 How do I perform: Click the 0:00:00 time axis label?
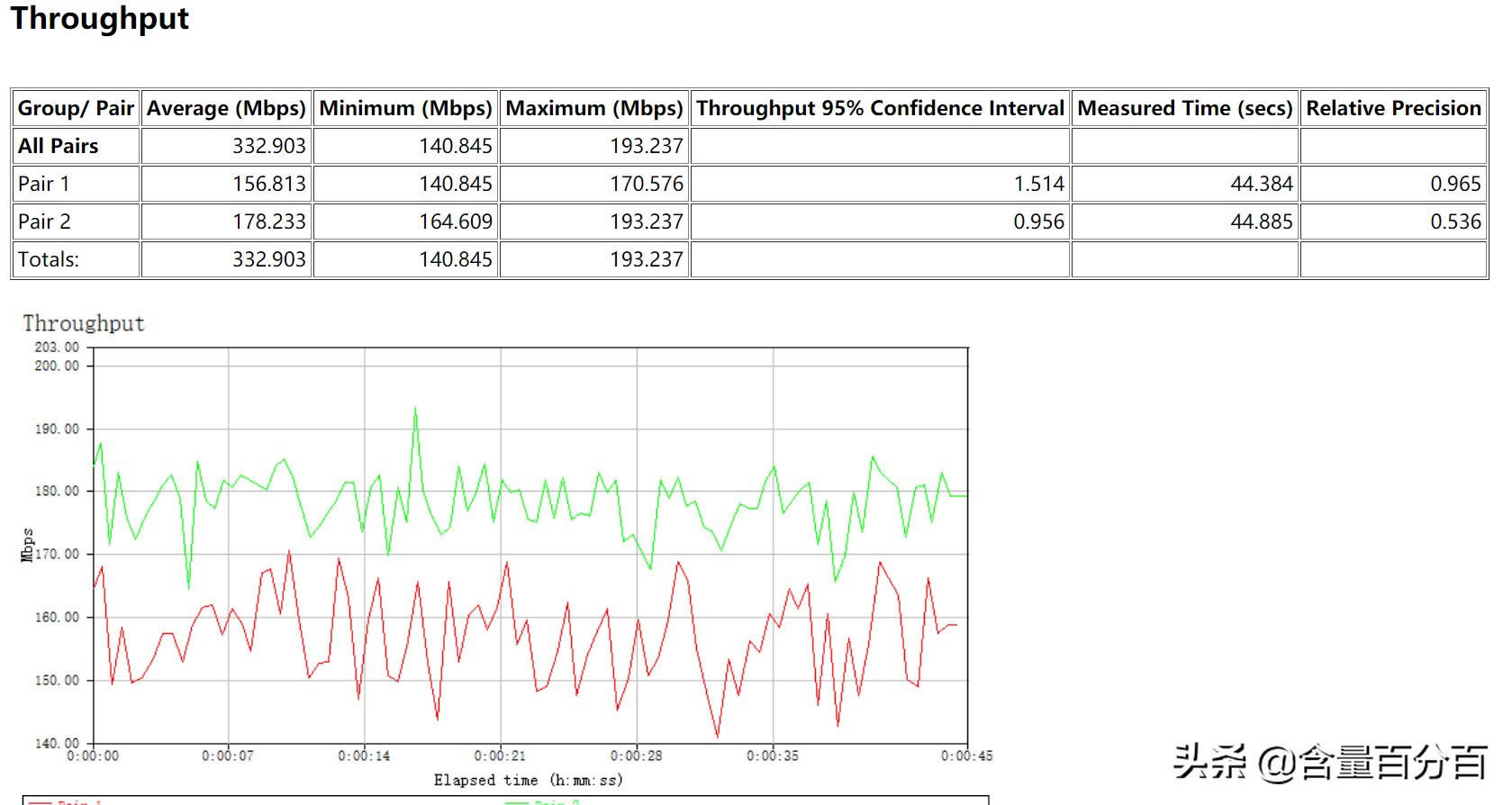[x=93, y=755]
